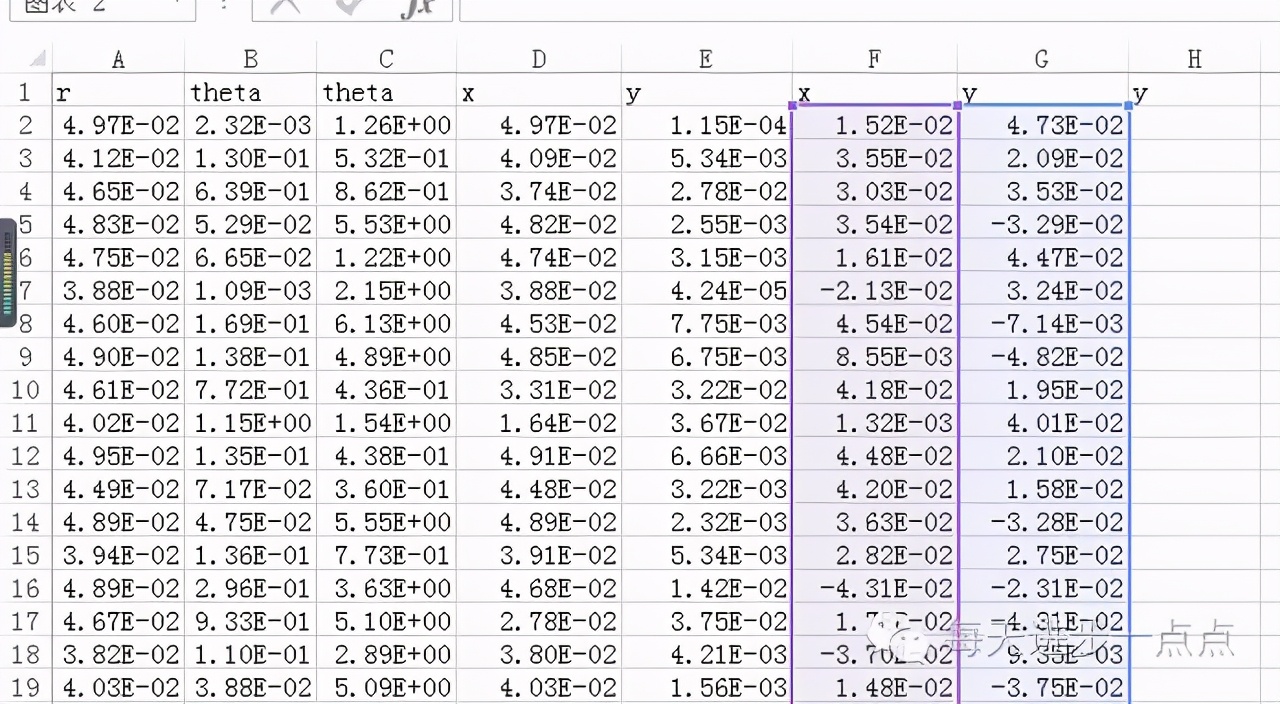1280x704 pixels.
Task: Select row 14 header
Action: 26,521
